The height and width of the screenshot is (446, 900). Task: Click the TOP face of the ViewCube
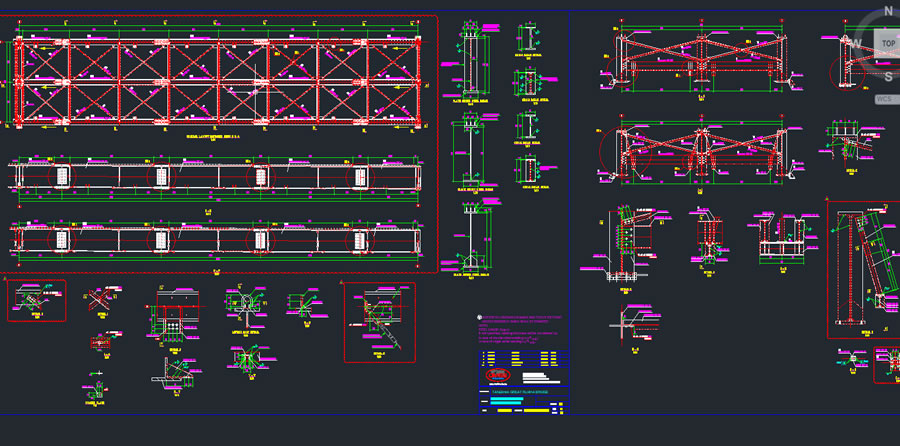pyautogui.click(x=888, y=44)
